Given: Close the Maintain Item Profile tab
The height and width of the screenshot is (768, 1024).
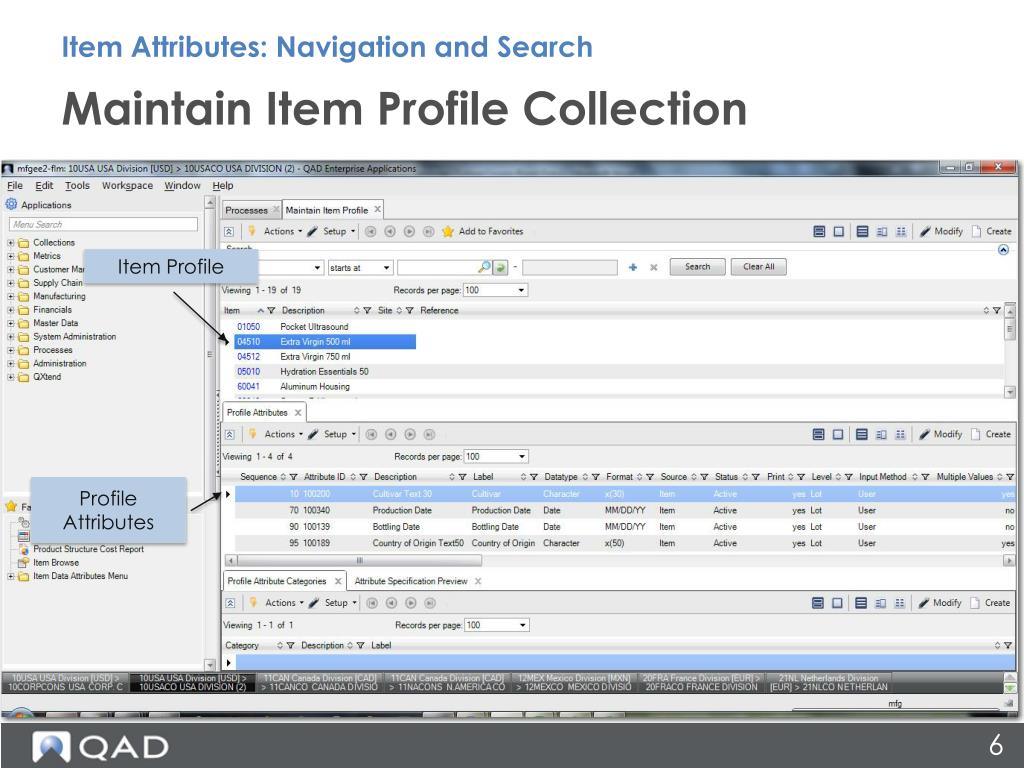Looking at the screenshot, I should click(377, 210).
